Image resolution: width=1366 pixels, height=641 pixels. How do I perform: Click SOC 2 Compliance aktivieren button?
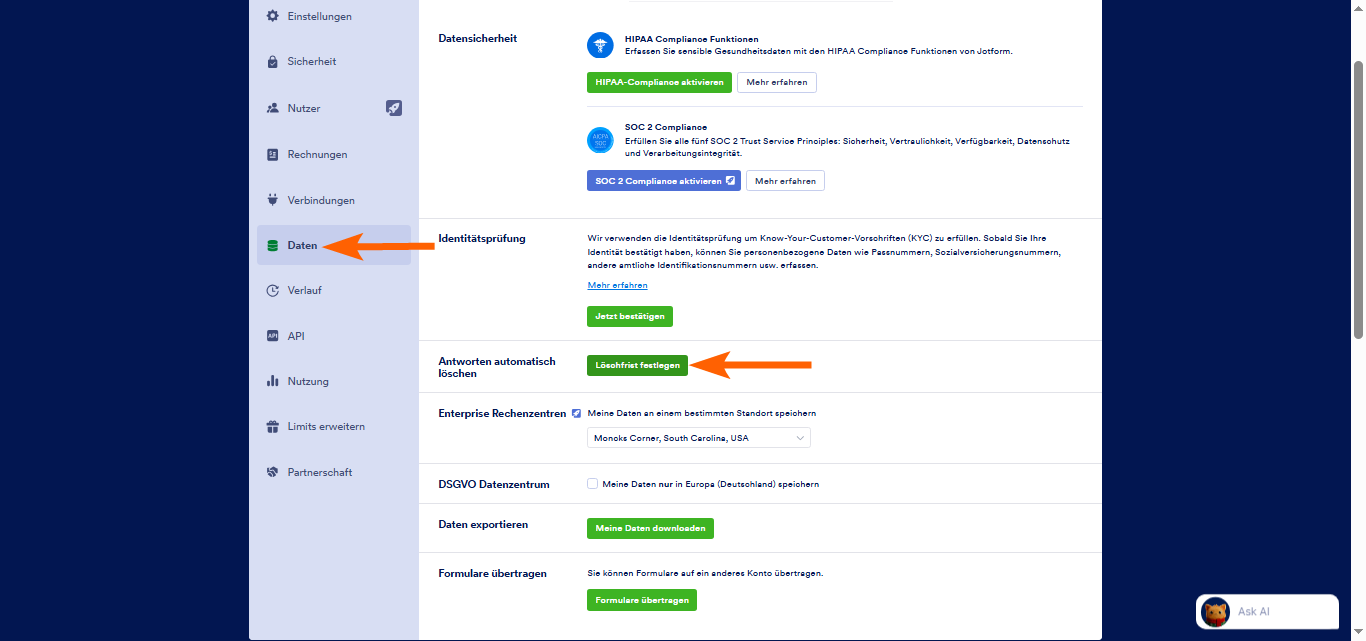[x=663, y=181]
